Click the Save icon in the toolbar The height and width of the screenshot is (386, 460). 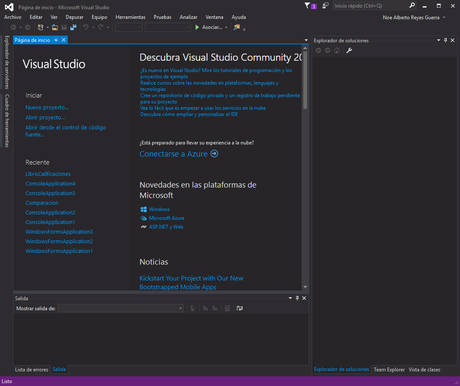64,27
